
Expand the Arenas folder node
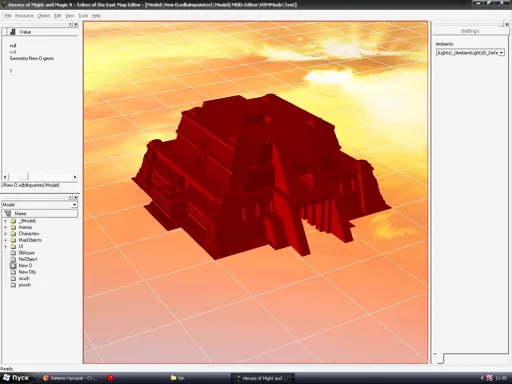(5, 227)
